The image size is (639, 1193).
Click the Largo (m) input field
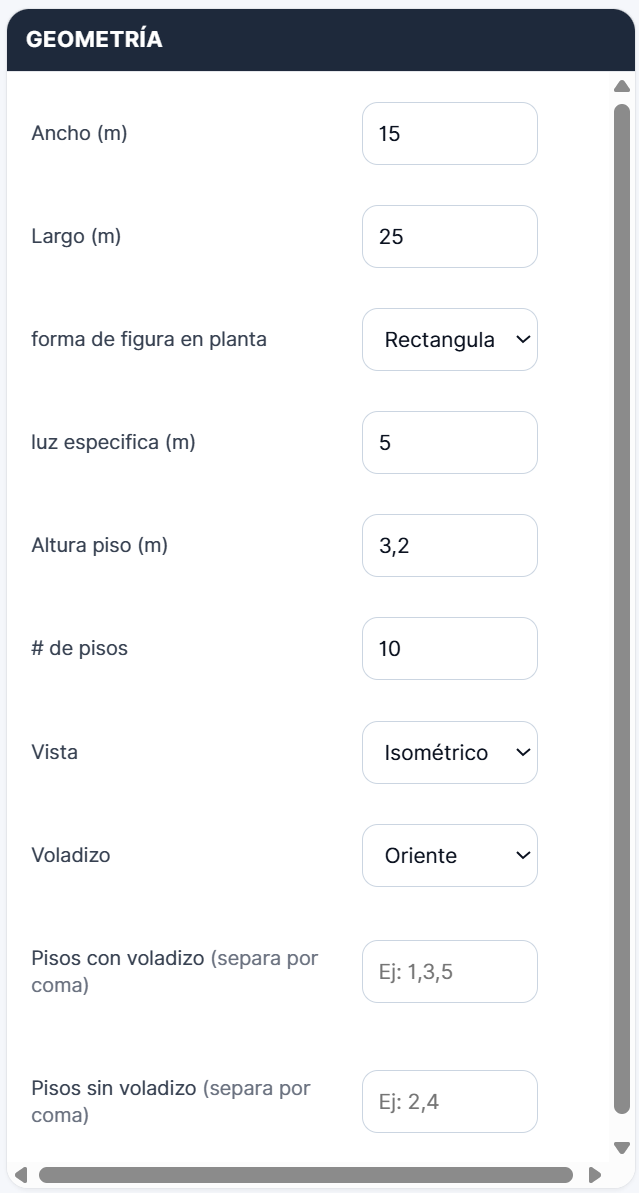click(x=449, y=236)
